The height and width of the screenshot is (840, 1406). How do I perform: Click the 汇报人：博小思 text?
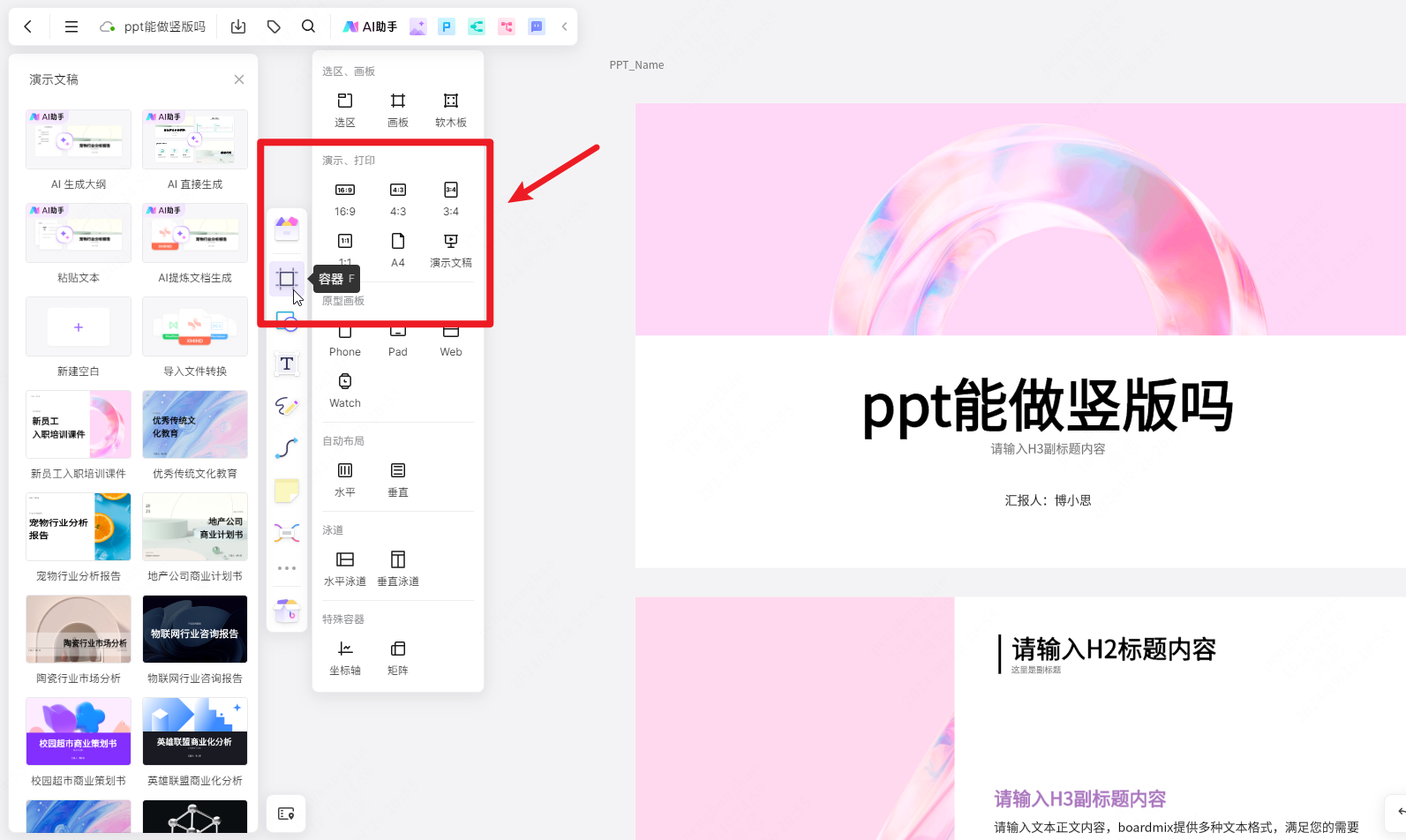click(1048, 500)
